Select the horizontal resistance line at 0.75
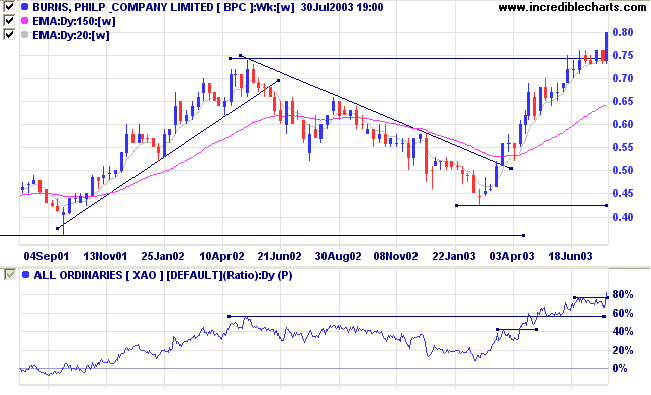The image size is (651, 395). (419, 59)
